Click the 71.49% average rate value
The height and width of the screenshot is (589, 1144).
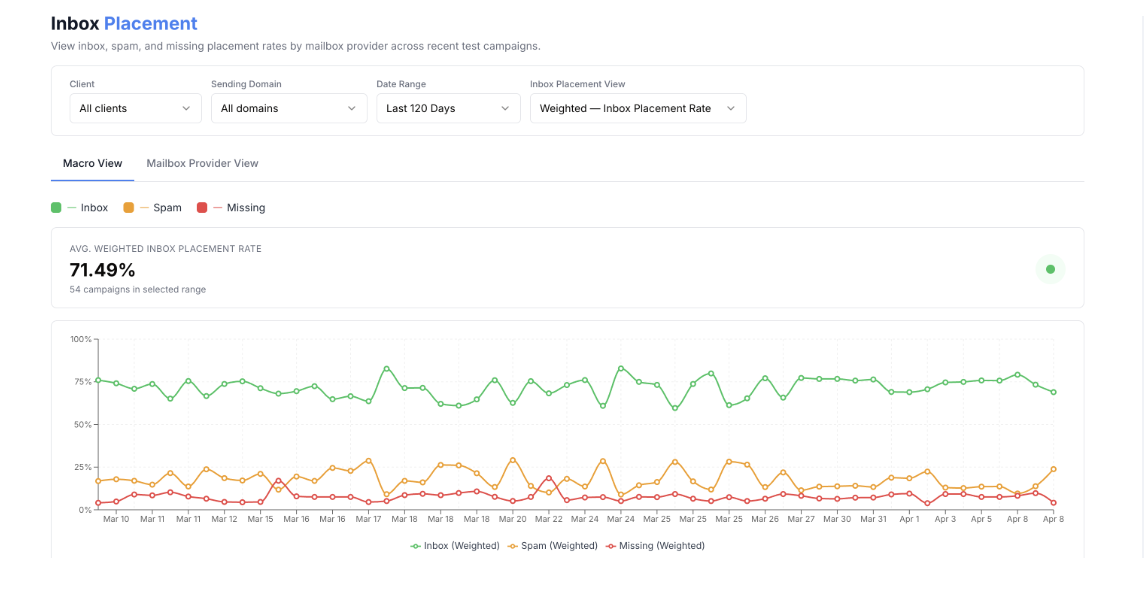[103, 270]
